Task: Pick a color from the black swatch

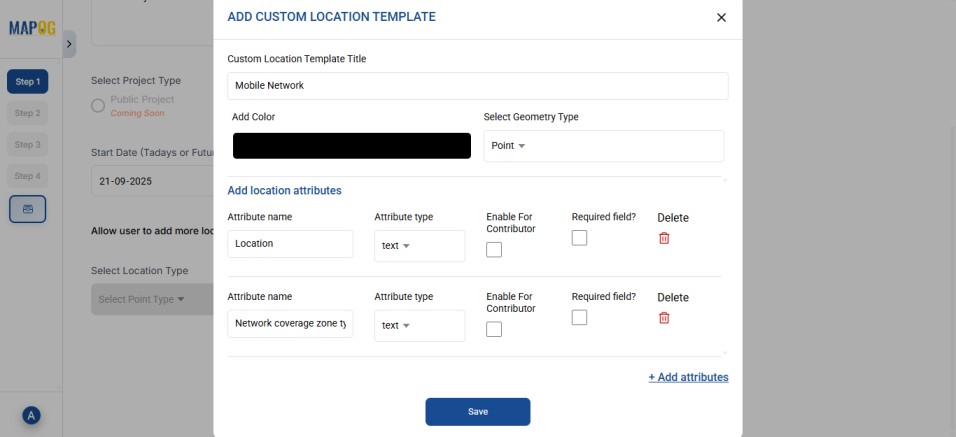Action: [351, 146]
